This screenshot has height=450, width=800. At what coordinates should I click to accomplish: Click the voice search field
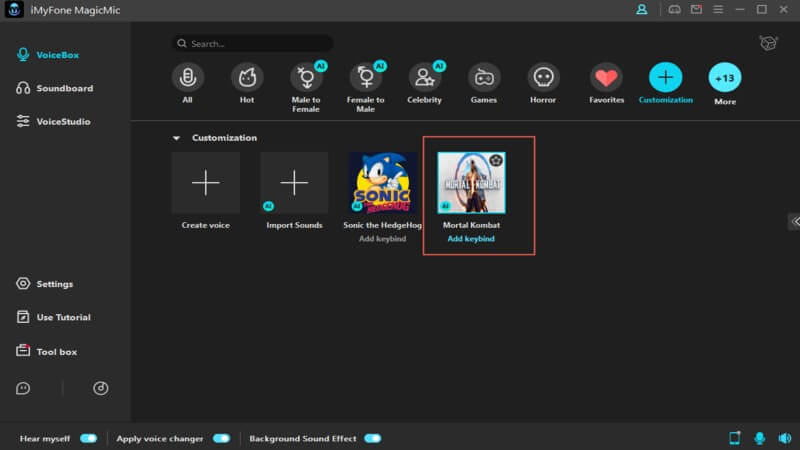253,43
